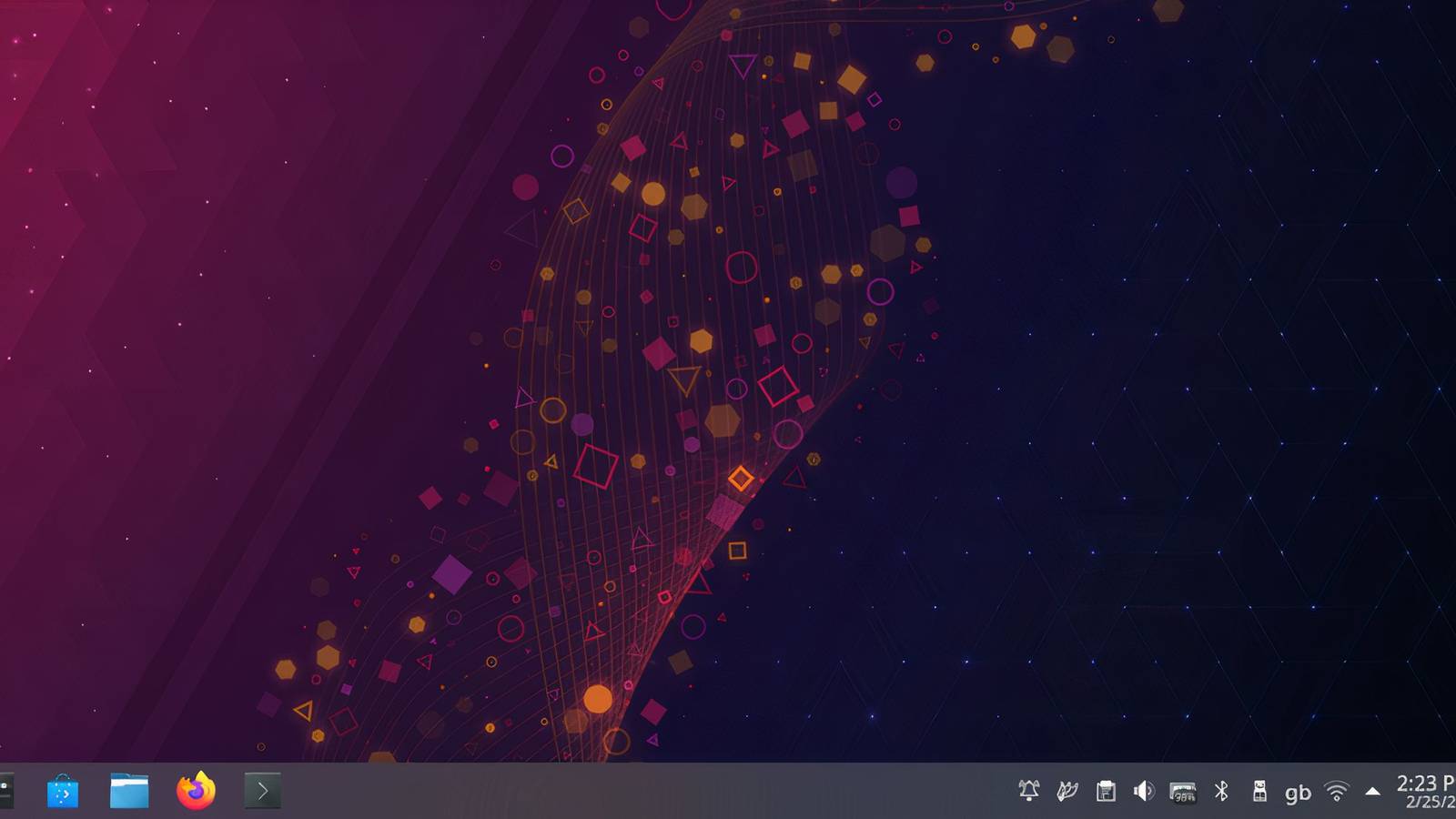Launch the Konsole terminal

(x=260, y=791)
